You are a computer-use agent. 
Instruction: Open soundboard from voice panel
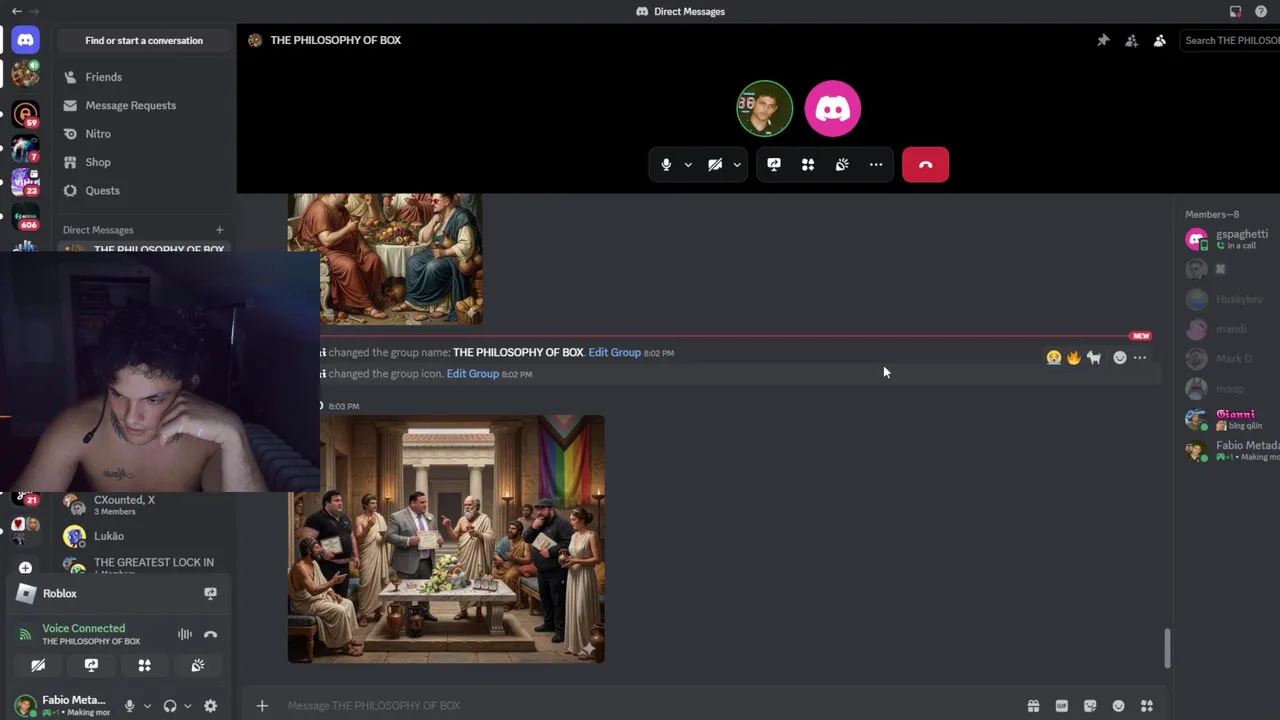[x=198, y=665]
